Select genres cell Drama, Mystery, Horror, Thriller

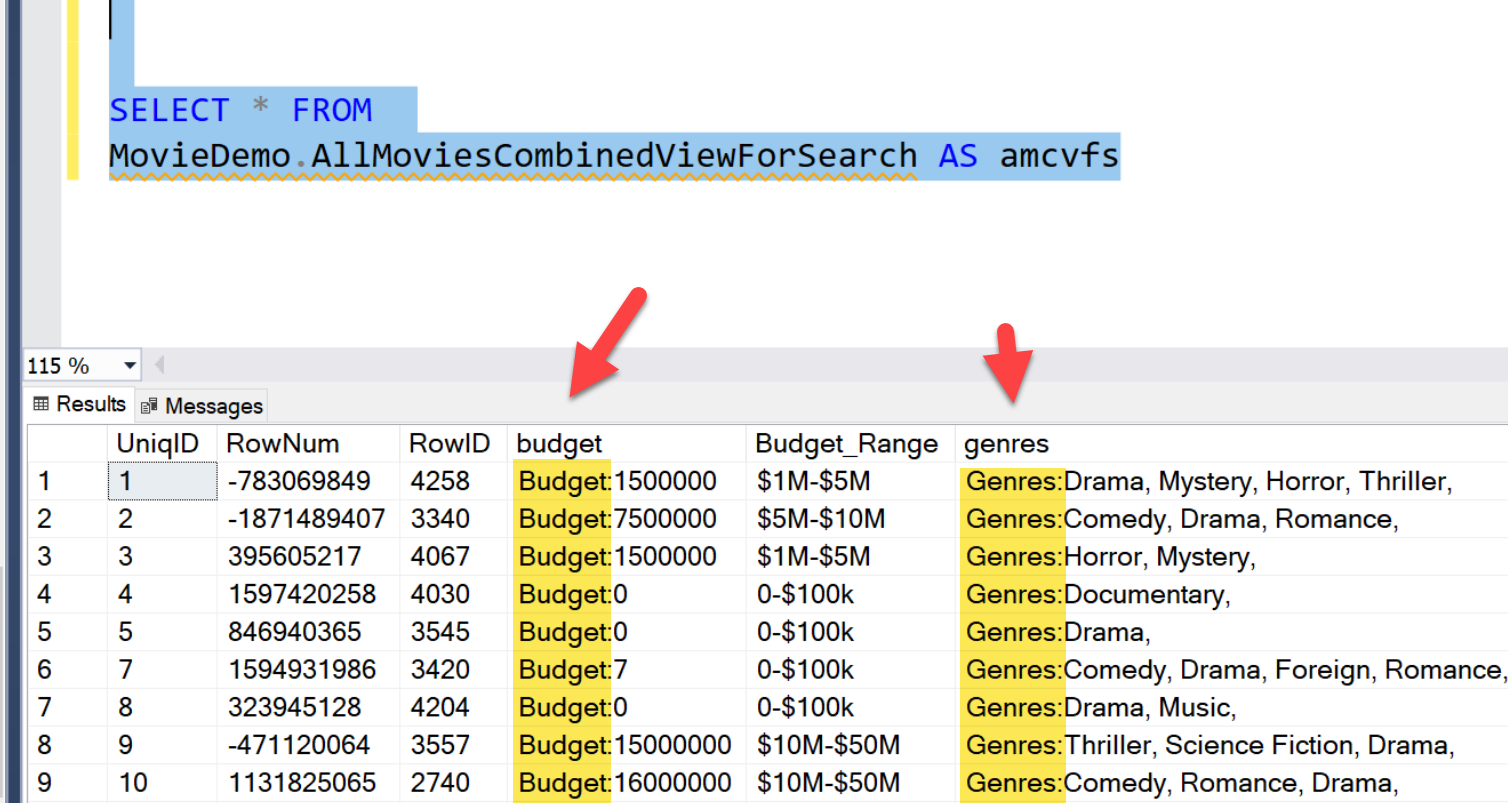(x=1231, y=481)
